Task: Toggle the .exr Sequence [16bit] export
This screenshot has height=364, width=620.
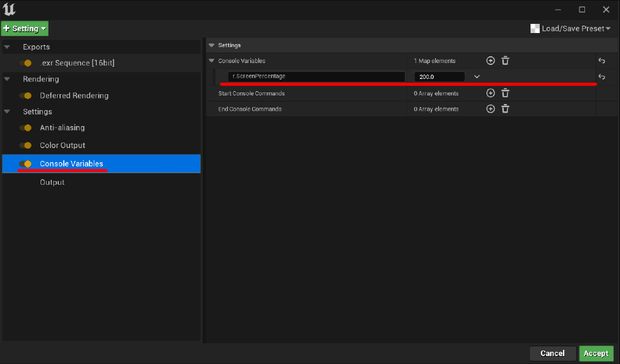Action: point(26,63)
